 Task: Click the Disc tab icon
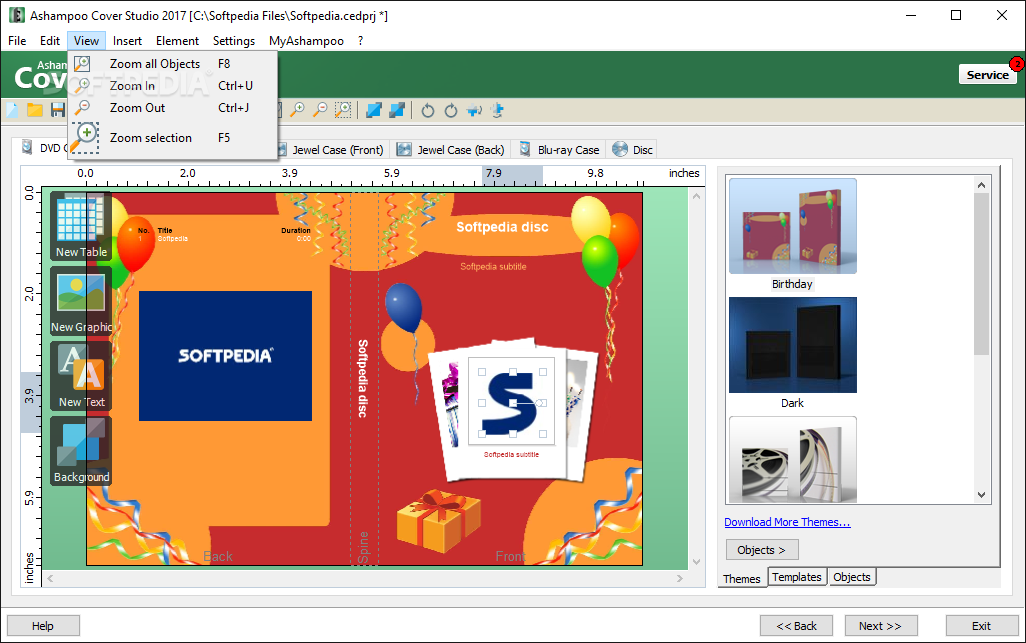click(x=620, y=149)
